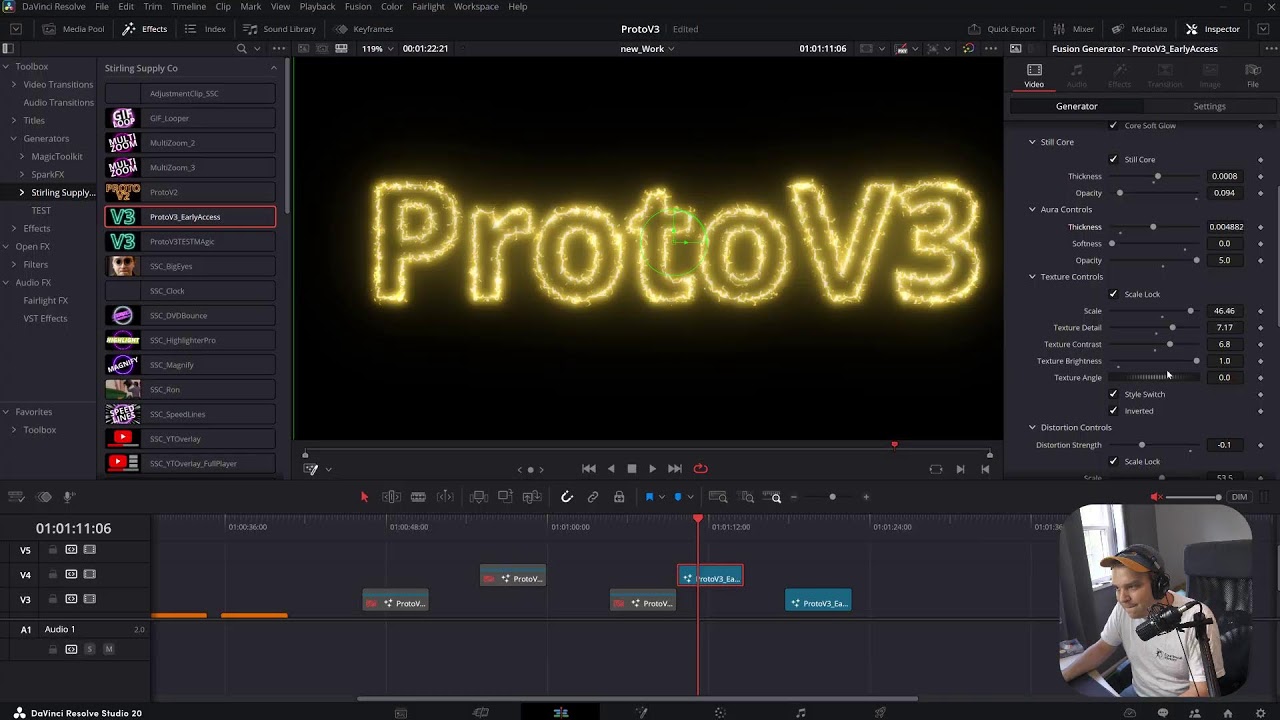Image resolution: width=1280 pixels, height=720 pixels.
Task: Mute Audio 1 track with M button
Action: [109, 649]
